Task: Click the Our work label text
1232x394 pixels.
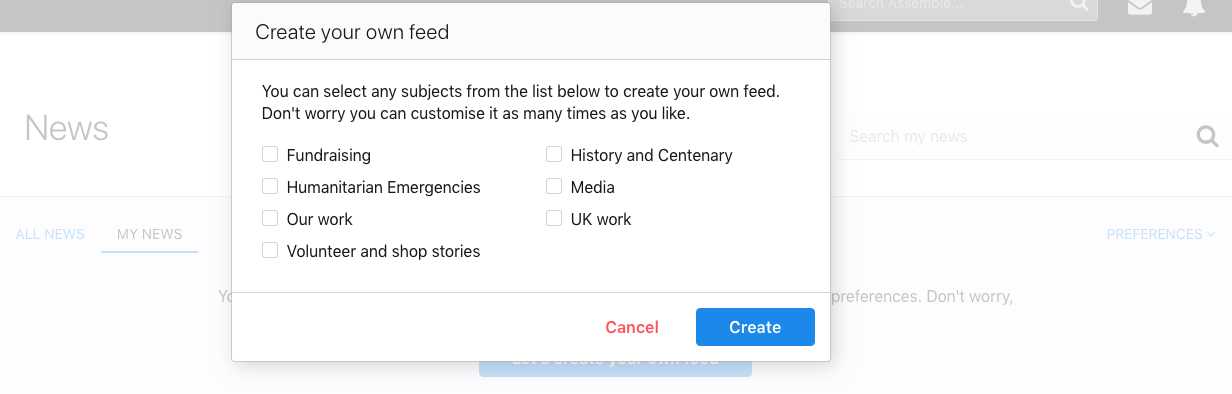Action: [320, 219]
